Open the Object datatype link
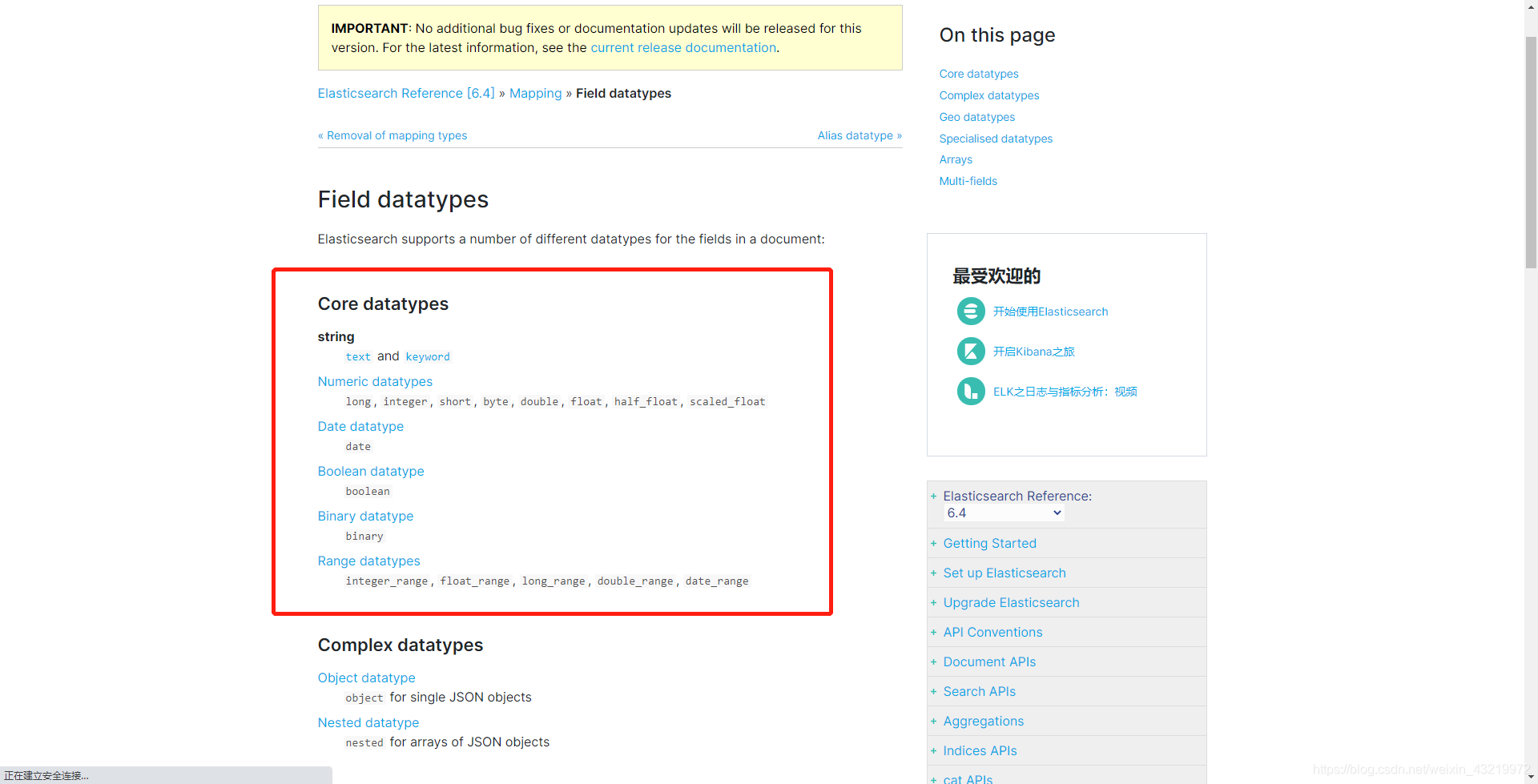 click(x=366, y=677)
